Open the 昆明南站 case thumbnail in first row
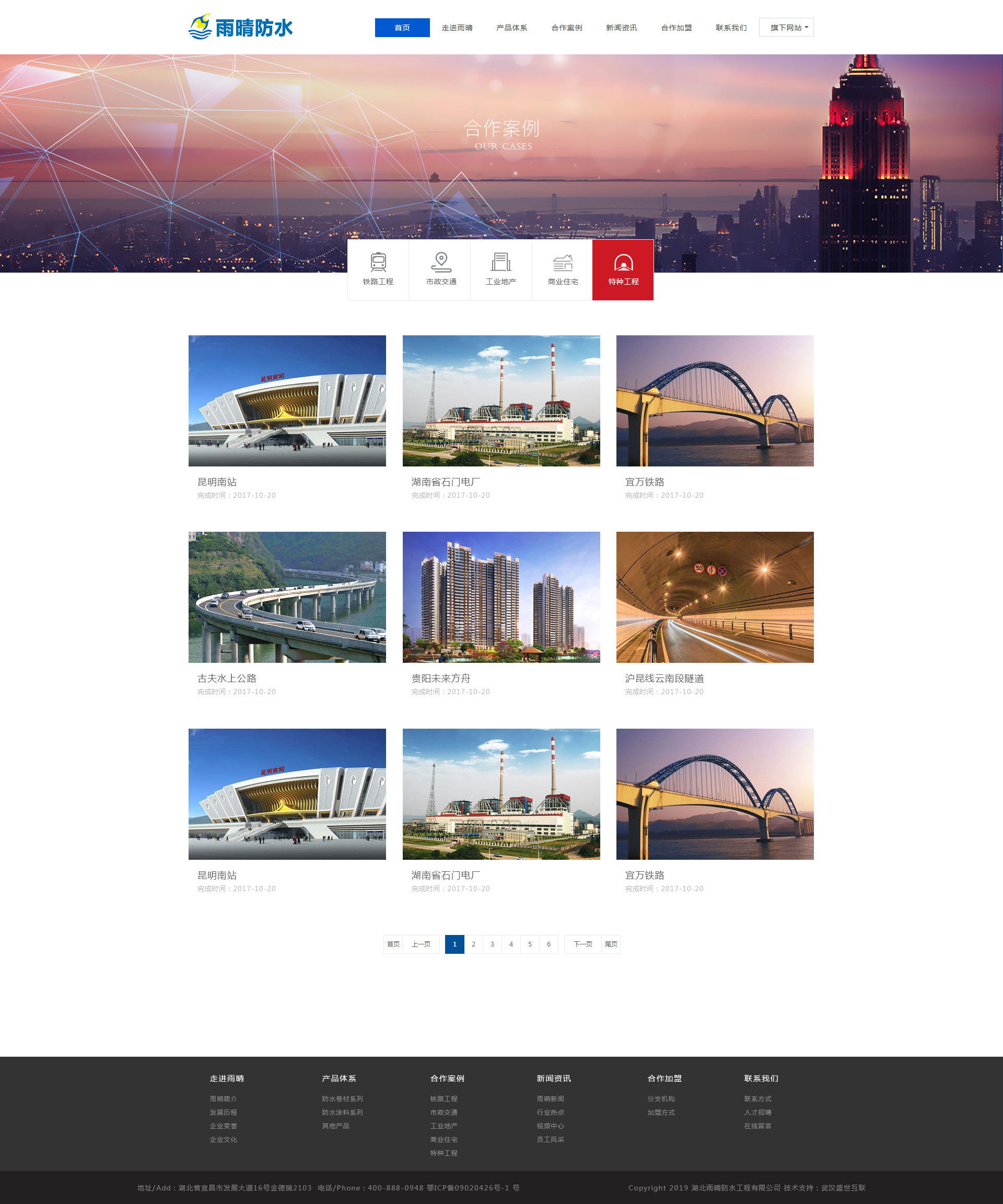1003x1204 pixels. click(x=287, y=401)
